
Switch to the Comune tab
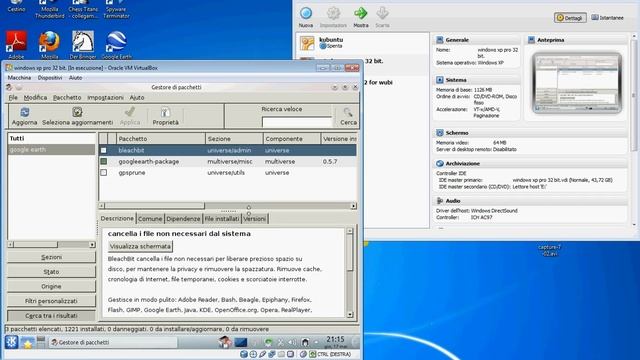pyautogui.click(x=150, y=219)
